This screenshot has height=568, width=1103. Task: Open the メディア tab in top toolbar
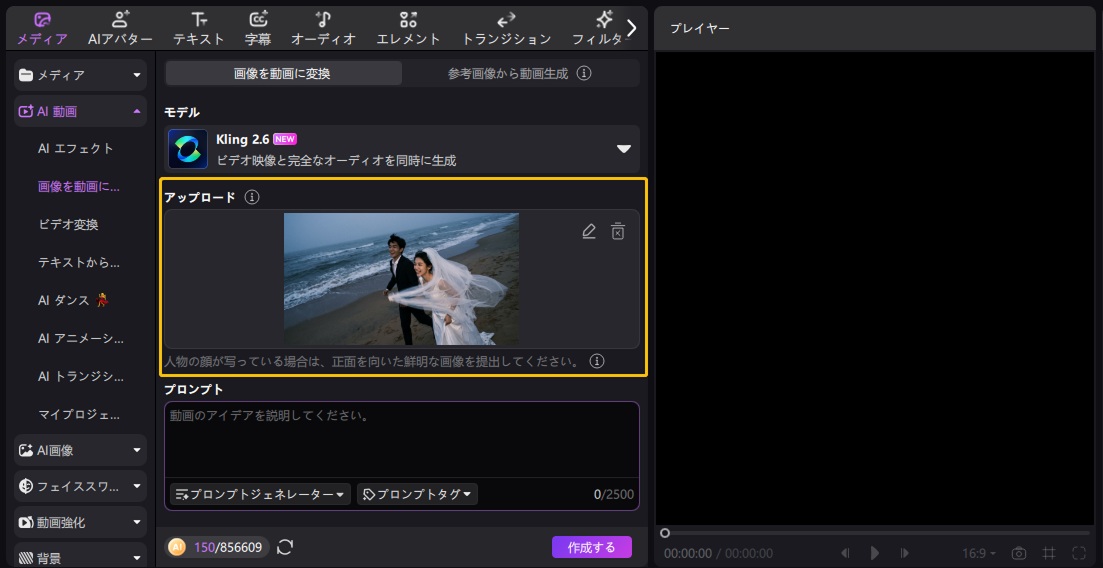(x=42, y=29)
